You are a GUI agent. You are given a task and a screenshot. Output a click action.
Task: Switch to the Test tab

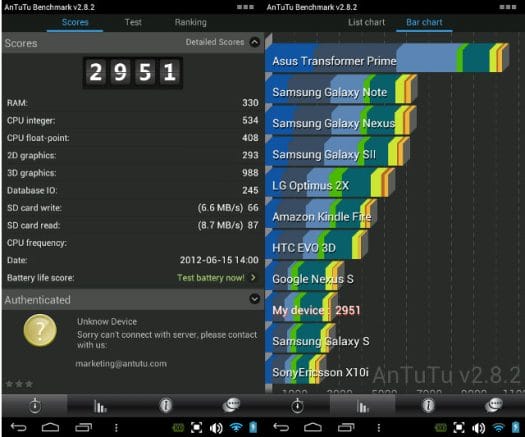point(133,22)
